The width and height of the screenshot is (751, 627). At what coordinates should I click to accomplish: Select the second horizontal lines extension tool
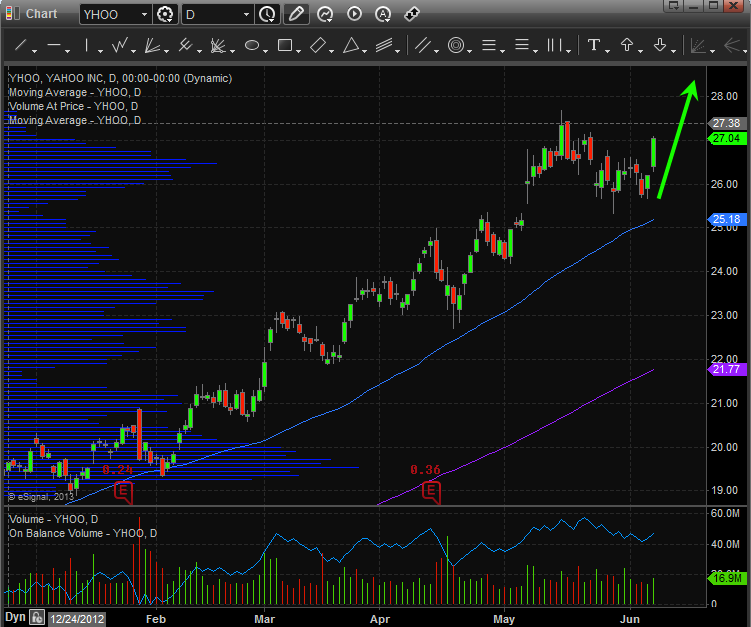(x=522, y=46)
